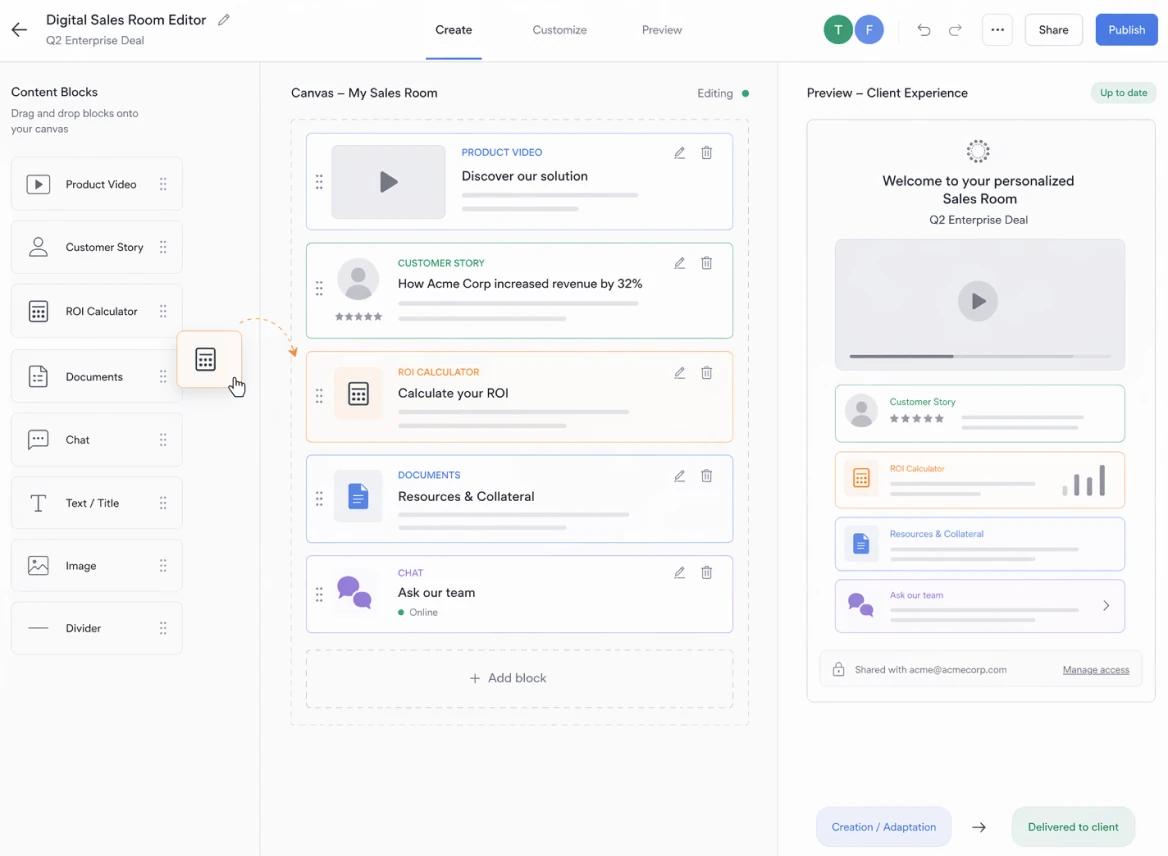The image size is (1168, 856).
Task: Switch to the Preview tab
Action: [x=661, y=30]
